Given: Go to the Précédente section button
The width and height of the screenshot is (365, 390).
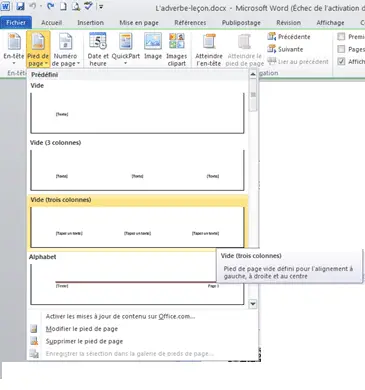Looking at the screenshot, I should click(x=289, y=37).
